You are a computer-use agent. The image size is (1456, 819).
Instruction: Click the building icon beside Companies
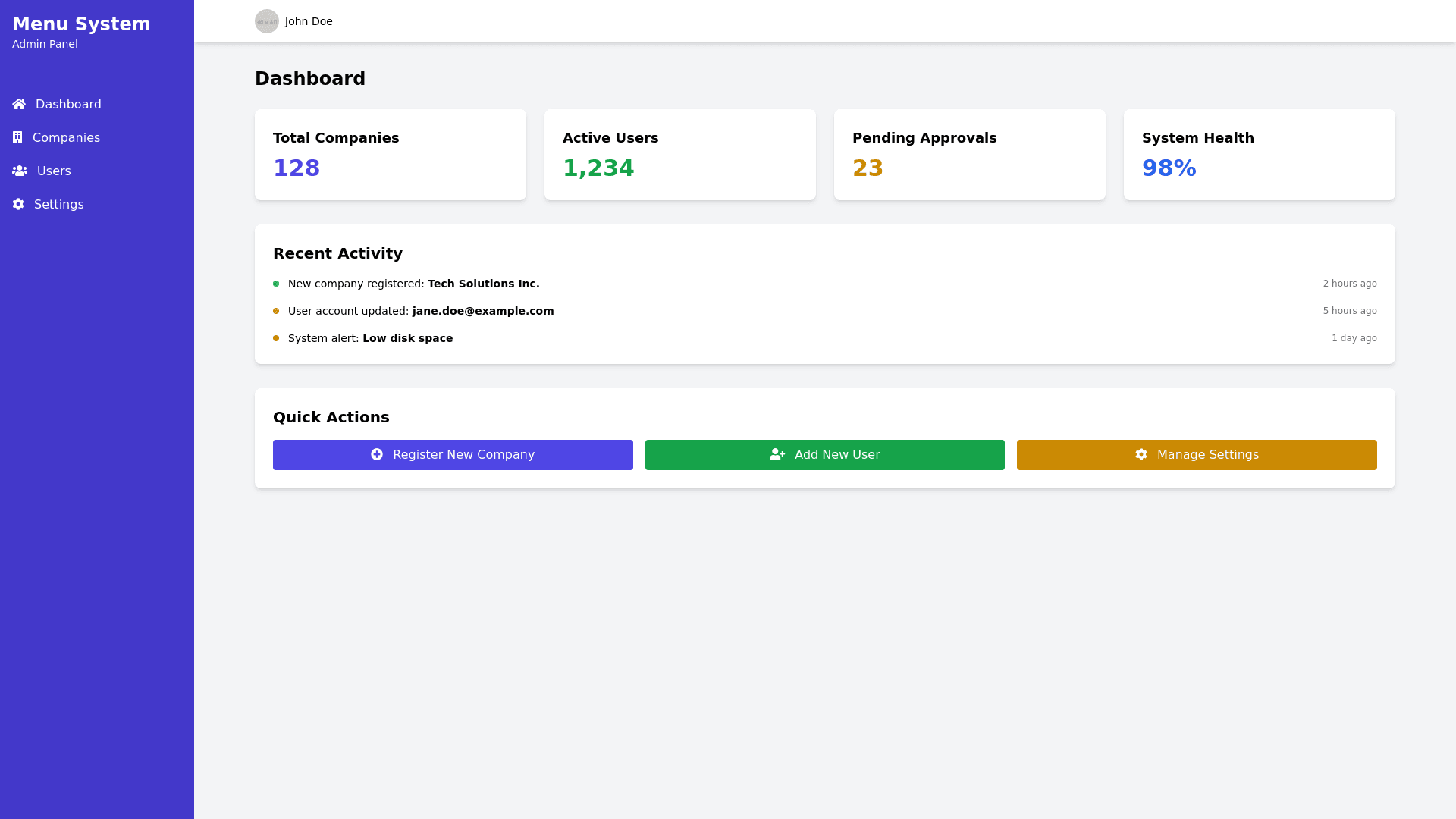[x=17, y=137]
